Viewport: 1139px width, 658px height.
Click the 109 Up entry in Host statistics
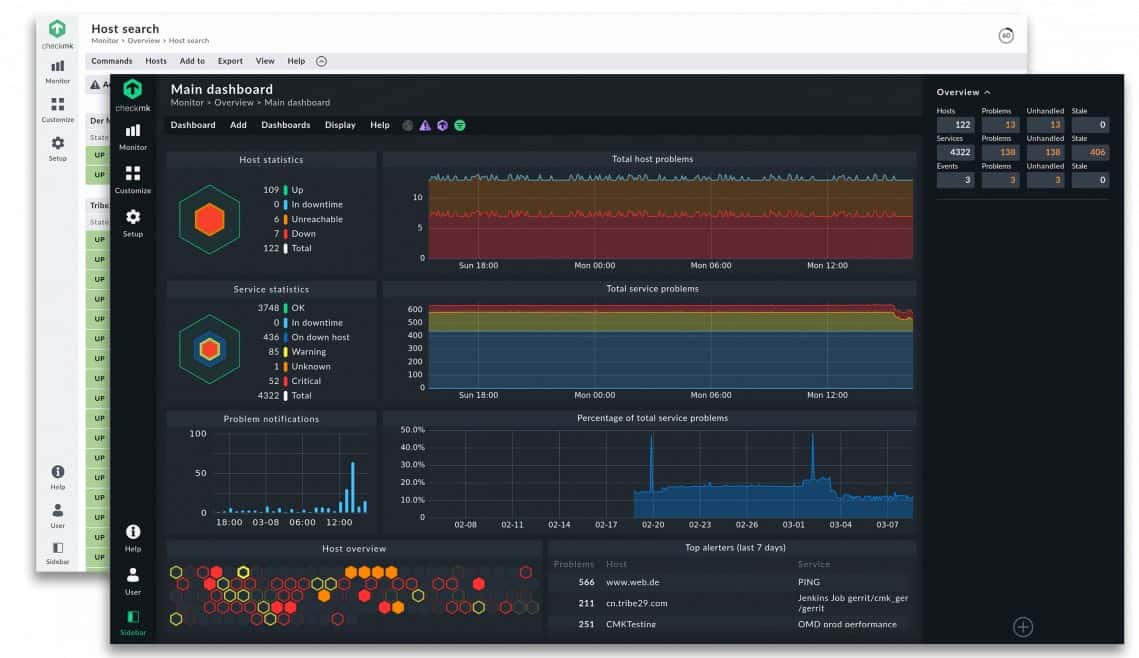point(283,190)
